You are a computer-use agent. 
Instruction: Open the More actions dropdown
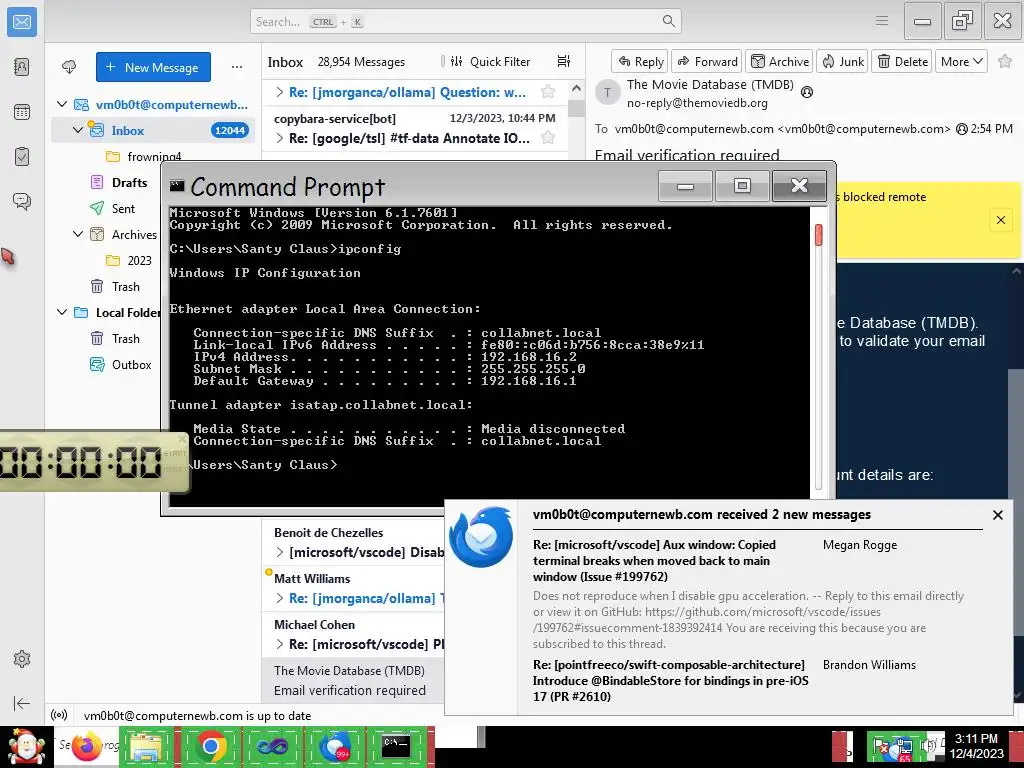(x=961, y=61)
